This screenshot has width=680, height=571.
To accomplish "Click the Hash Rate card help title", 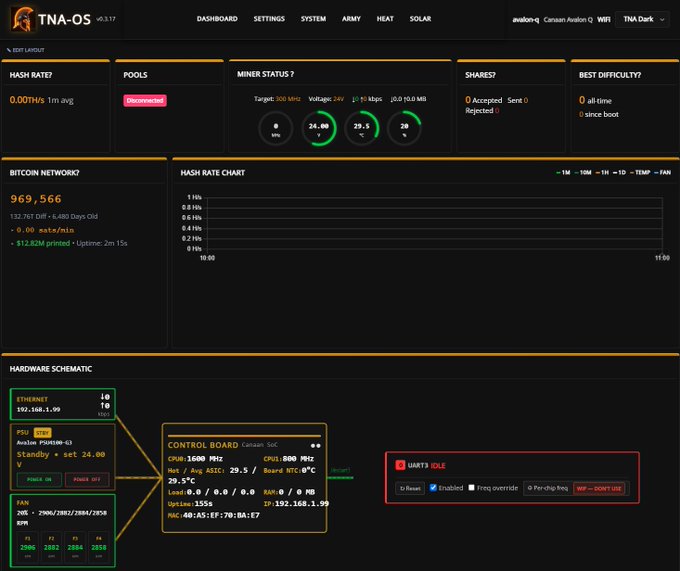I will (x=31, y=75).
